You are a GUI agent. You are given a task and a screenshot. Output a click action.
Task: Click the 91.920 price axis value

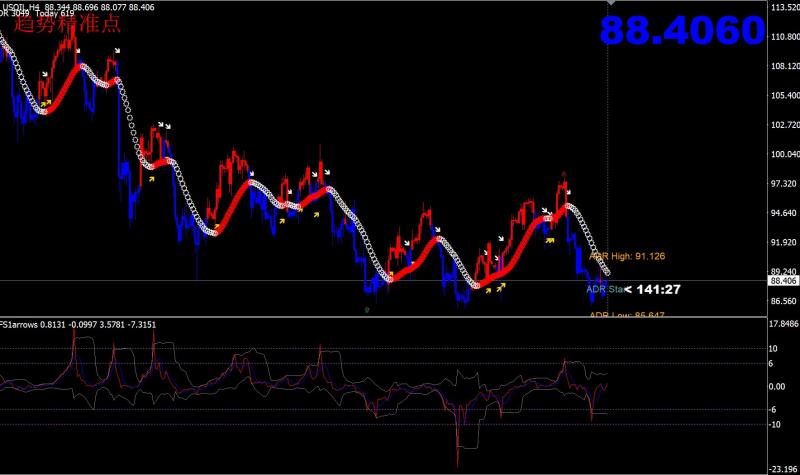[783, 242]
